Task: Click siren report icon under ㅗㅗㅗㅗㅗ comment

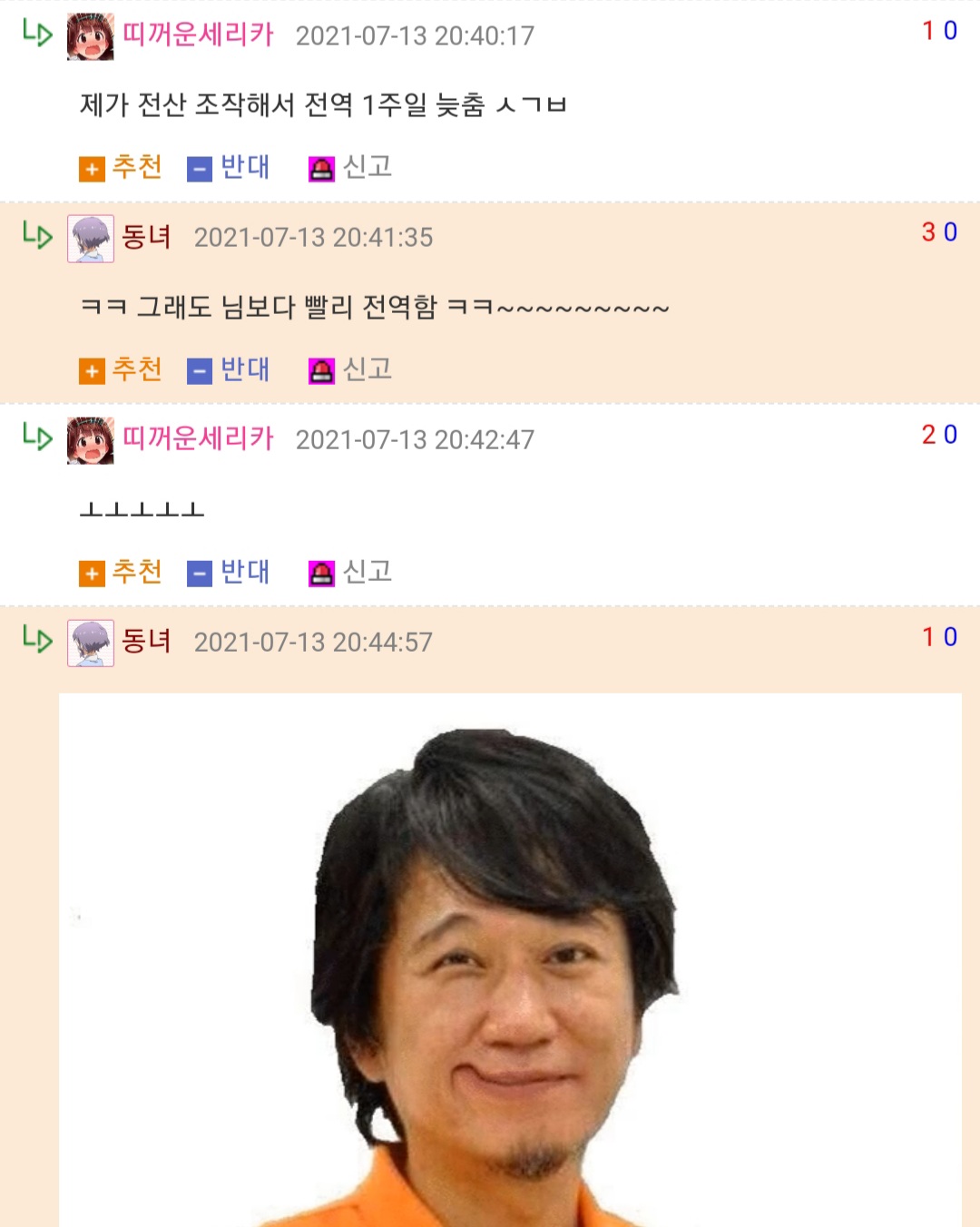Action: pos(321,574)
